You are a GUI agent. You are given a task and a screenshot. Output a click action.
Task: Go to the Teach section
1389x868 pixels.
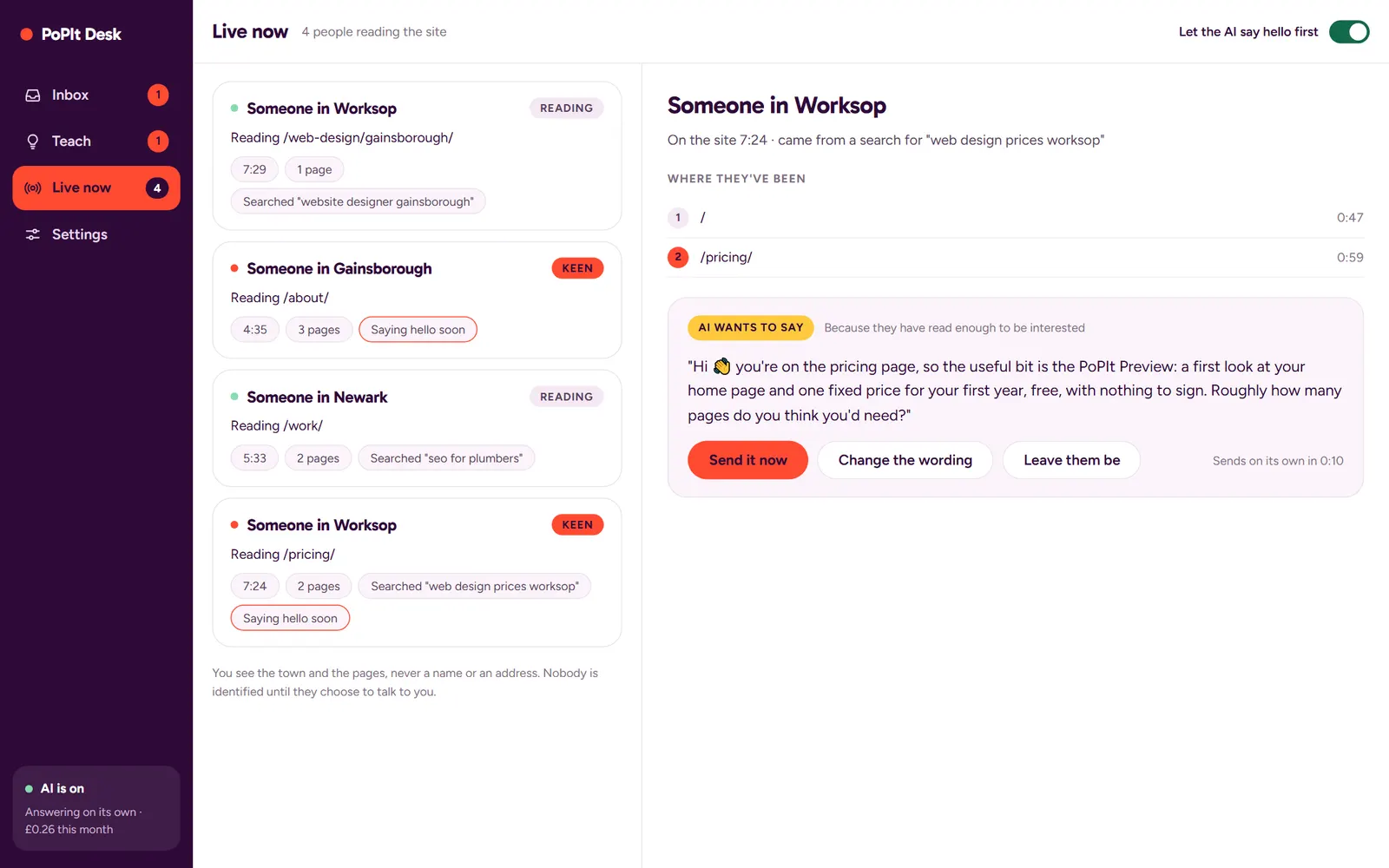coord(96,141)
